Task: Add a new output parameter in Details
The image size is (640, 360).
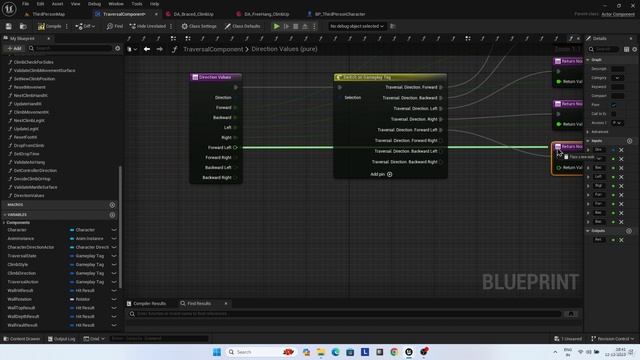Action: click(629, 231)
